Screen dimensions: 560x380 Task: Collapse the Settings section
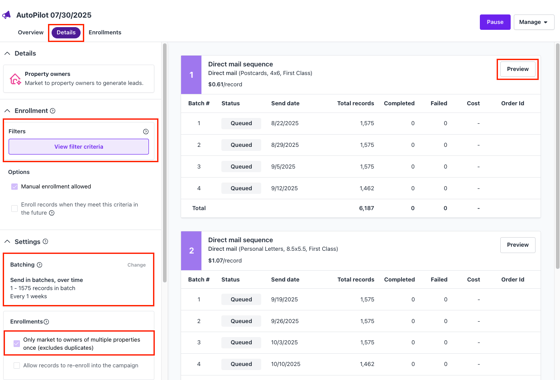point(7,241)
